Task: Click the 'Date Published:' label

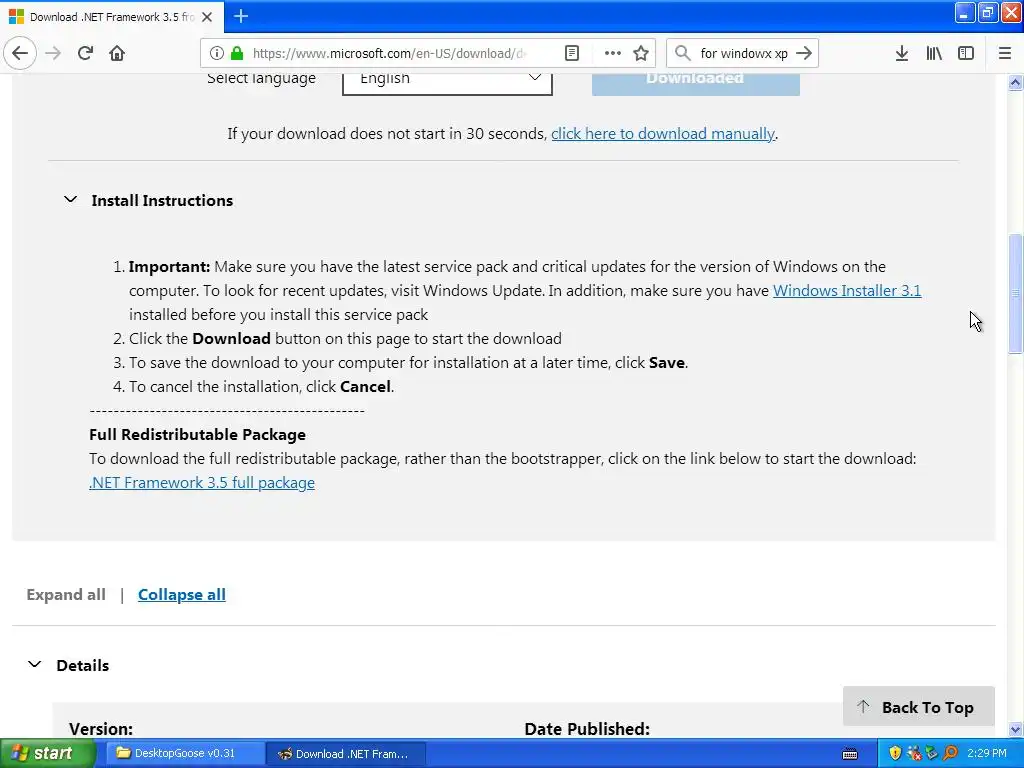Action: (x=586, y=729)
